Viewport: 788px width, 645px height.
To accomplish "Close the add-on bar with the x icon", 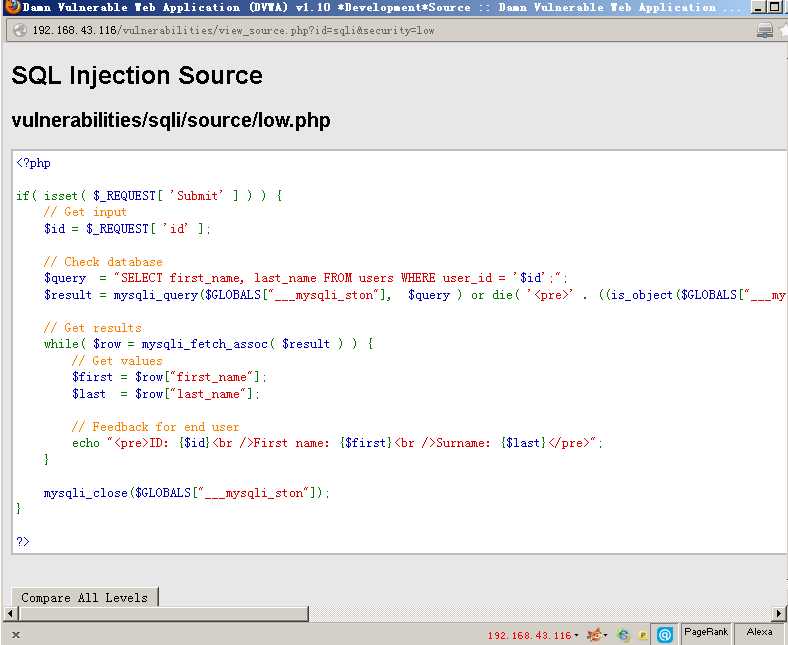I will [16, 635].
